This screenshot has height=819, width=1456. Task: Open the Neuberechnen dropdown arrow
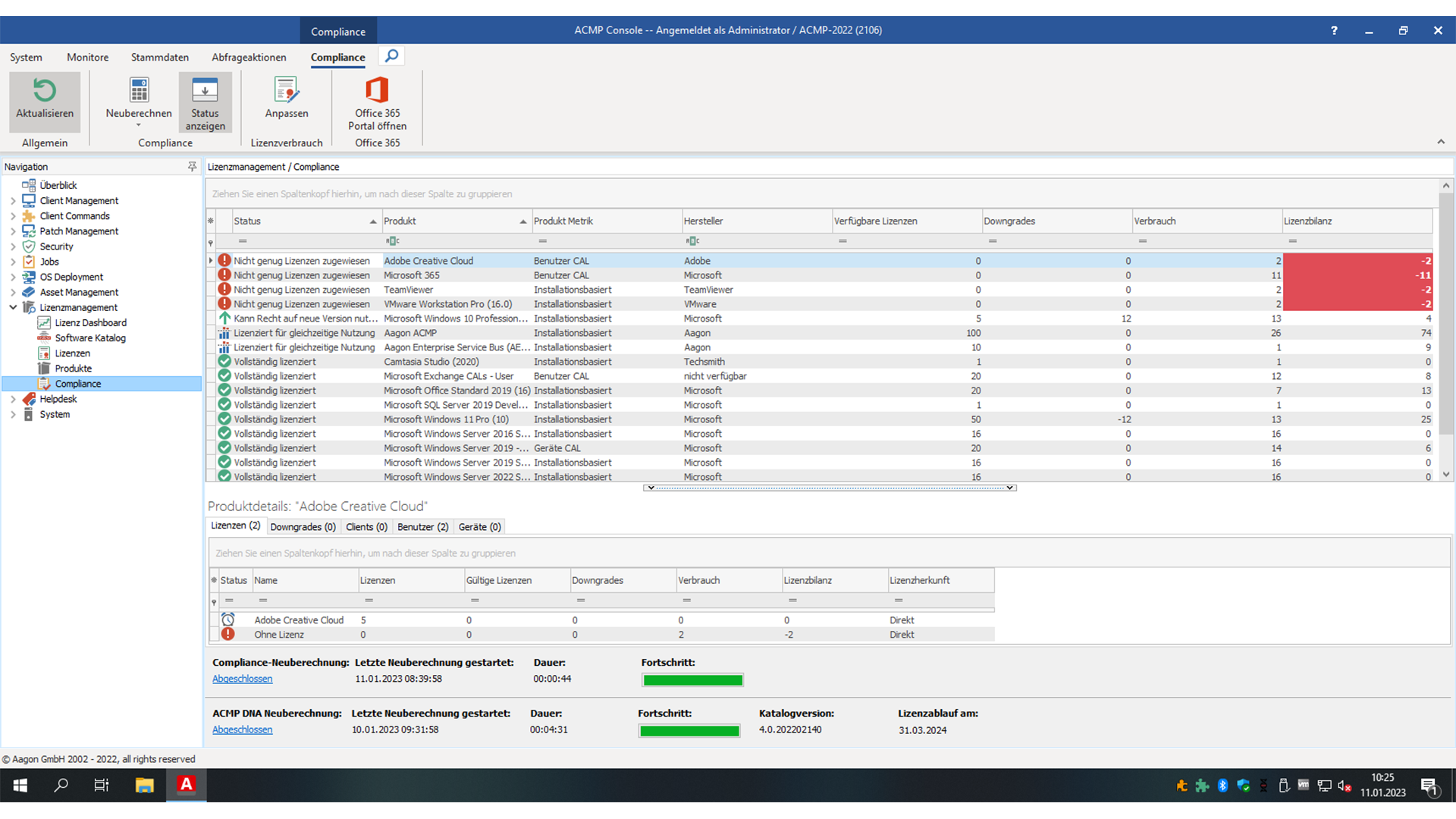point(139,126)
